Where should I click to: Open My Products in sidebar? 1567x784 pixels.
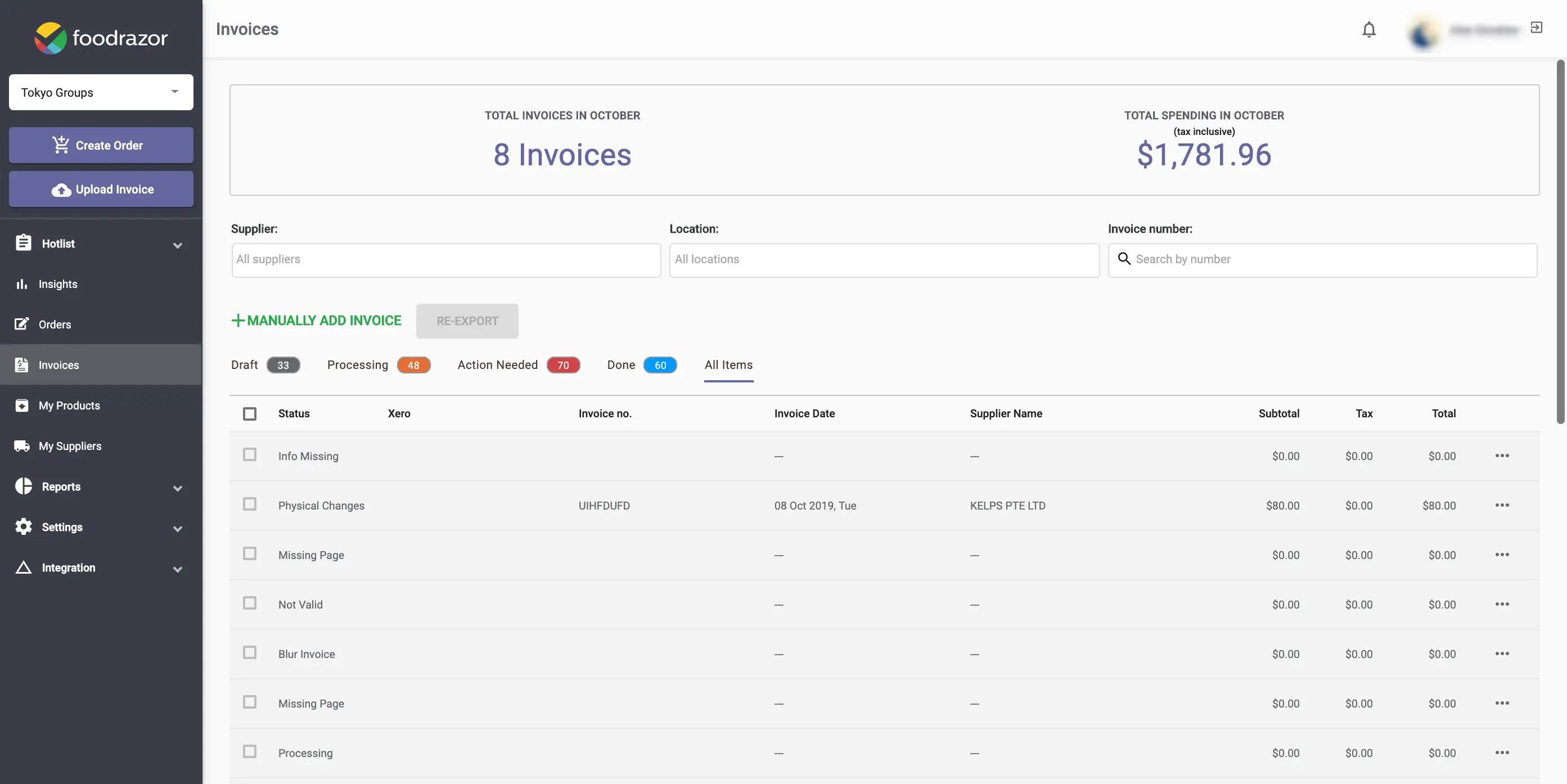101,405
